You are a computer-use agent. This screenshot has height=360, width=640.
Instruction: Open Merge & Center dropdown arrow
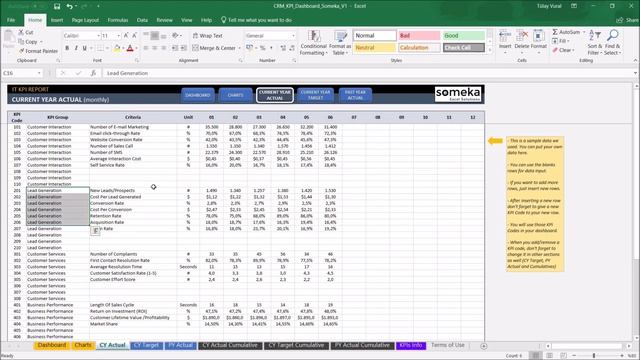pyautogui.click(x=240, y=48)
